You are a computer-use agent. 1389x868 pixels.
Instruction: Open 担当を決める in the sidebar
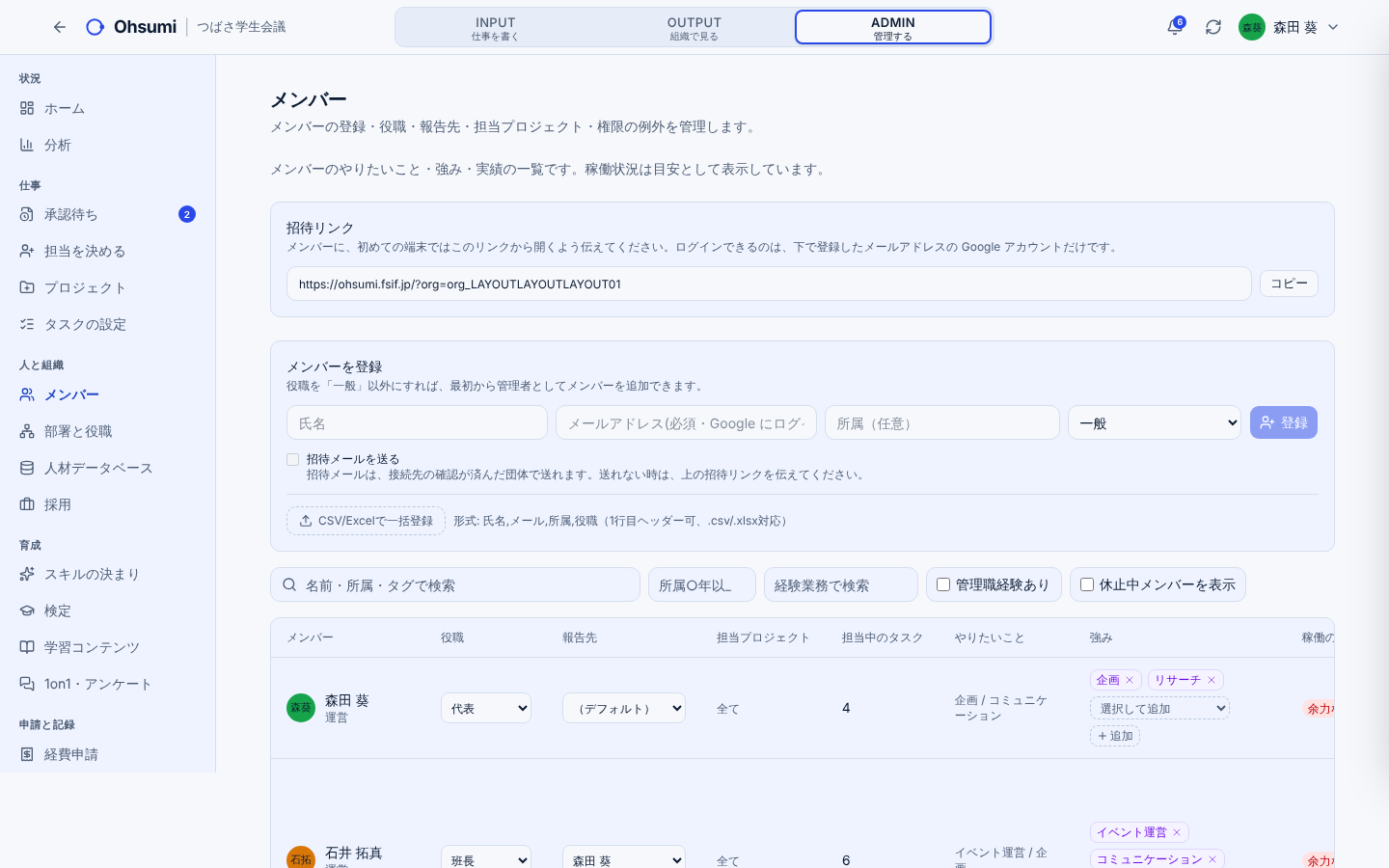tap(107, 251)
